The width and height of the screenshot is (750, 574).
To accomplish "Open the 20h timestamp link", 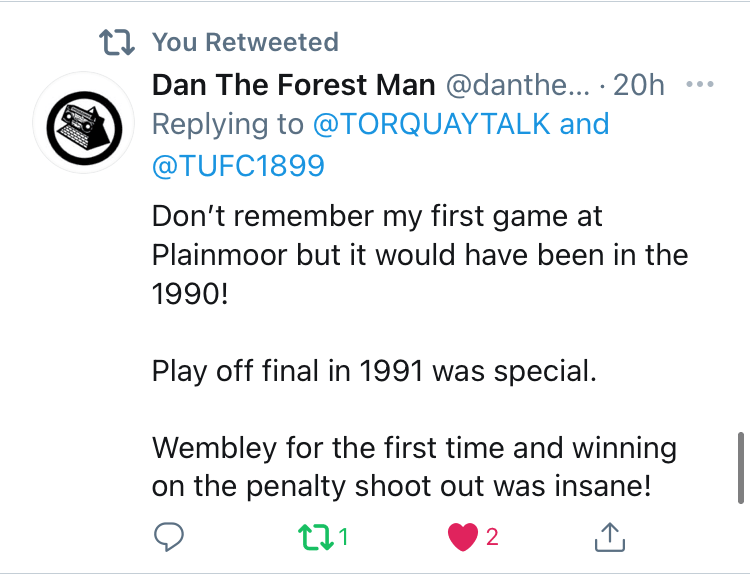I will [638, 85].
